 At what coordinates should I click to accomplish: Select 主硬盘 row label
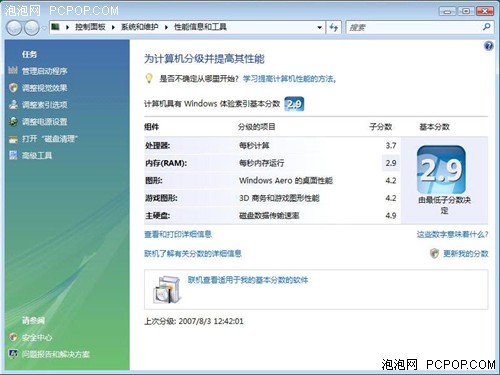158,216
